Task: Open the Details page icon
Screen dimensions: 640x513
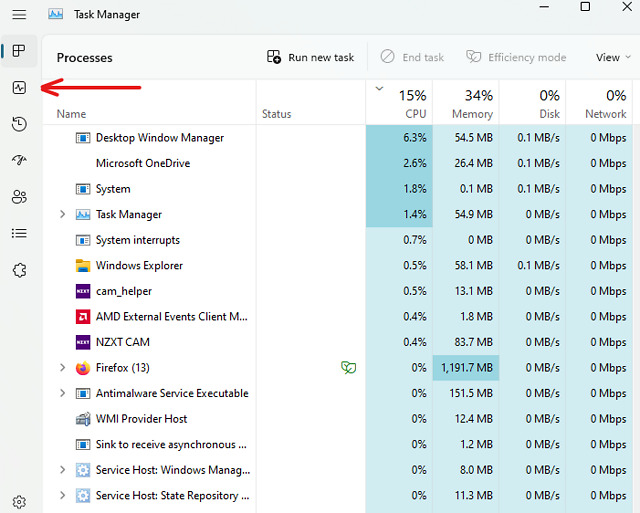Action: [x=19, y=233]
